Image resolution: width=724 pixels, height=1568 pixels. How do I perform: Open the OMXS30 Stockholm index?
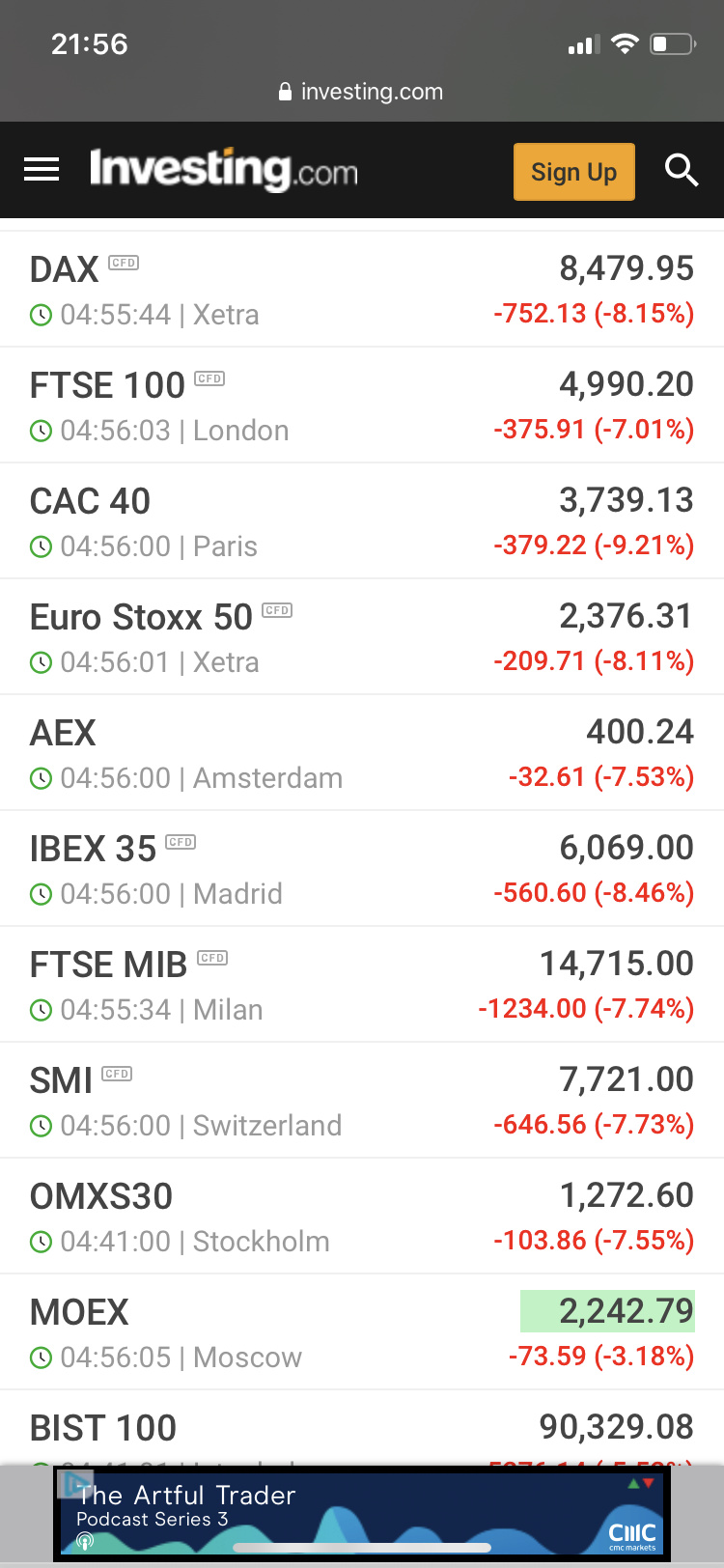point(362,1217)
